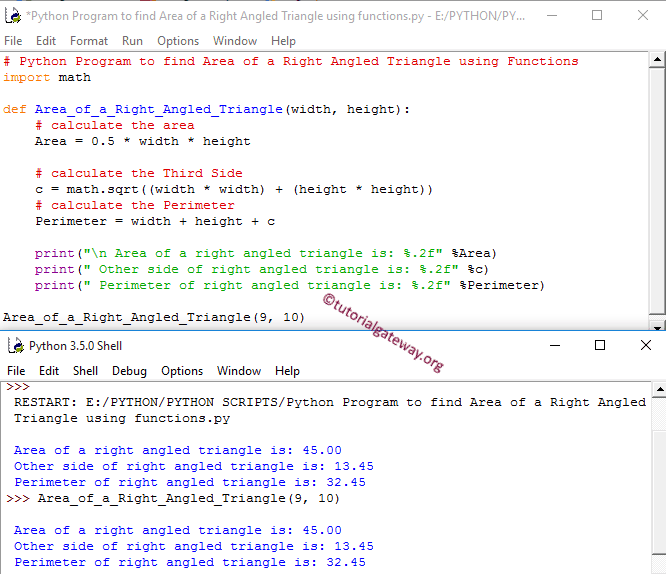This screenshot has height=574, width=666.
Task: Click the 'def Area_of_a_Right_Angled_Triangle' line
Action: point(206,109)
